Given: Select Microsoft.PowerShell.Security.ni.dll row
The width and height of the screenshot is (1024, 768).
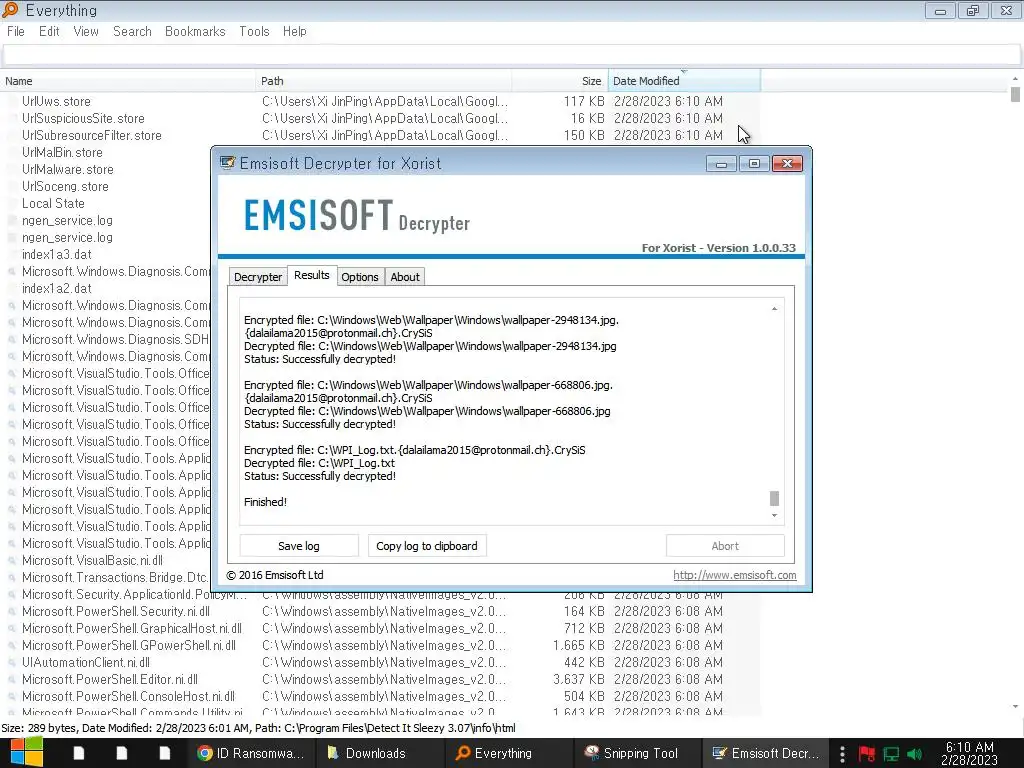Looking at the screenshot, I should coord(381,611).
